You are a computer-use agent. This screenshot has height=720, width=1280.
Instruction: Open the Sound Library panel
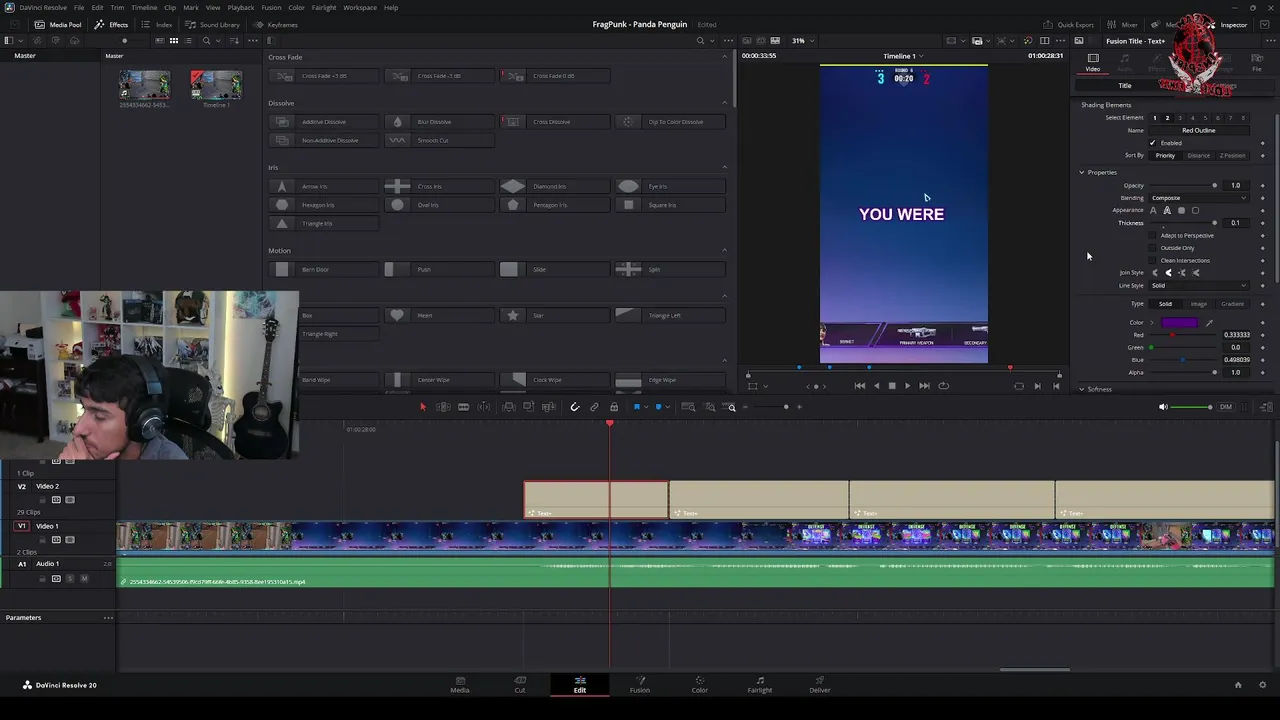(x=213, y=24)
